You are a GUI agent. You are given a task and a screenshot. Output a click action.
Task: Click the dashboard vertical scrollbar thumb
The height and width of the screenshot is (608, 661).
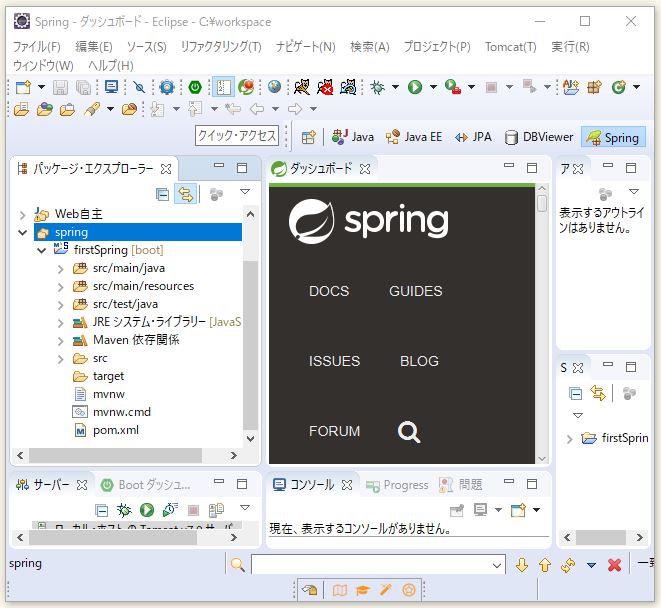pyautogui.click(x=542, y=203)
